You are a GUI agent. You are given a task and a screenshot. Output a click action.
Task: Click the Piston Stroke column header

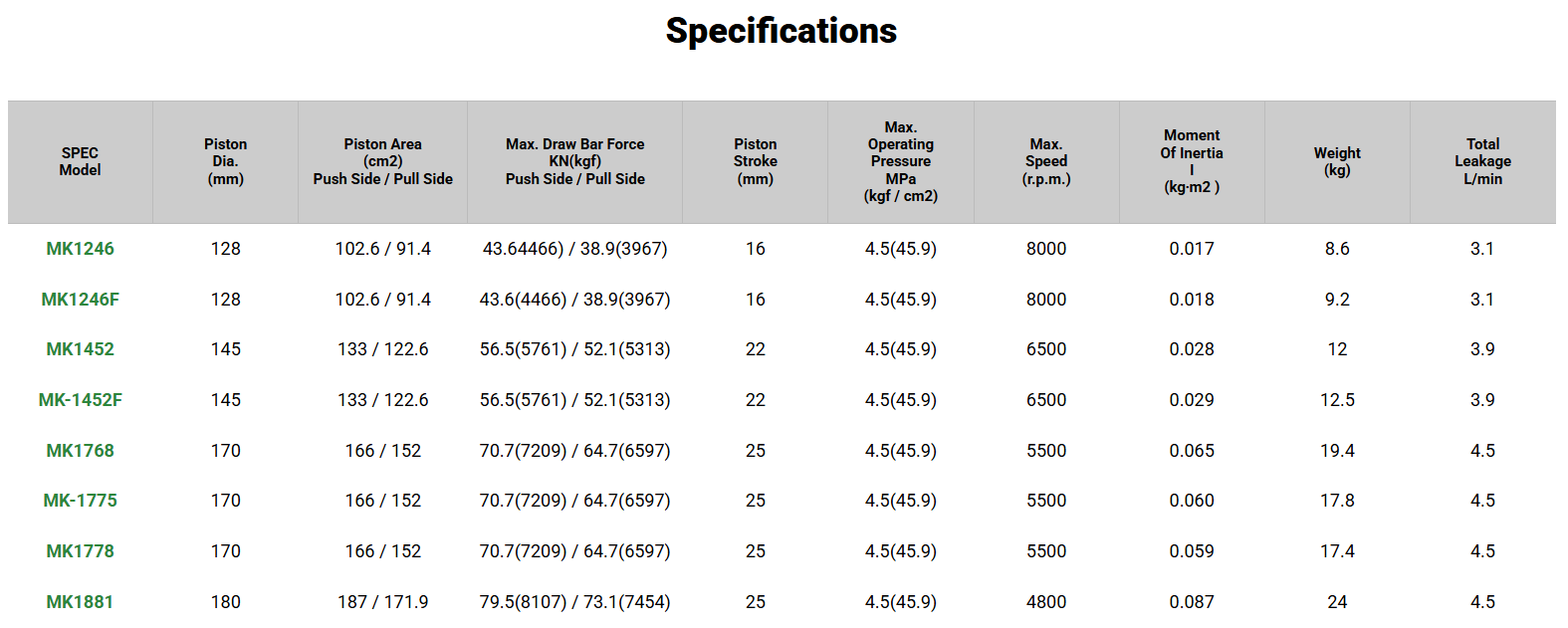point(755,161)
